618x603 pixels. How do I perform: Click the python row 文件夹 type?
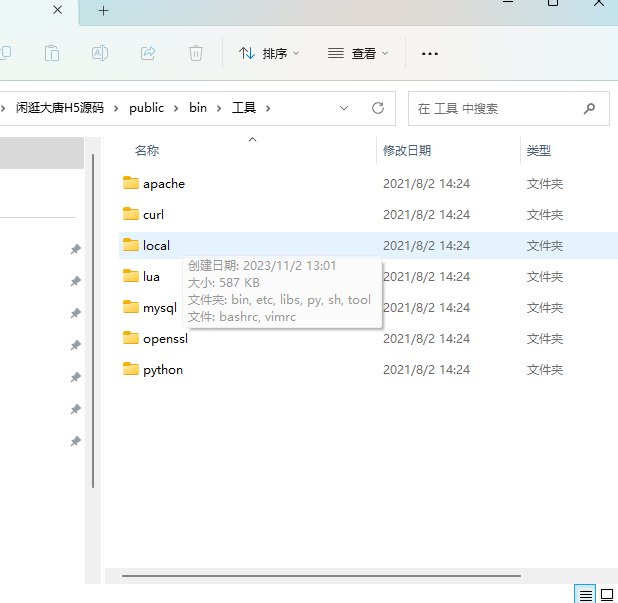545,370
